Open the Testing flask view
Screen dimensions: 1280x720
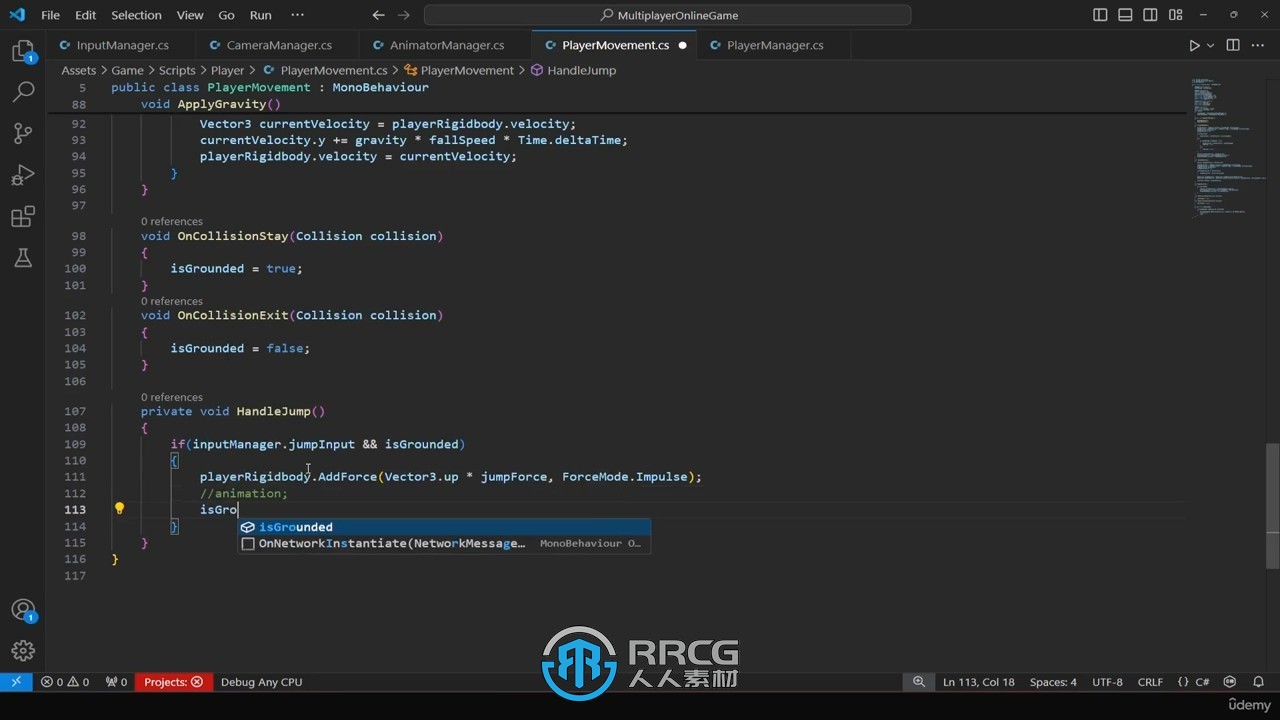(22, 258)
